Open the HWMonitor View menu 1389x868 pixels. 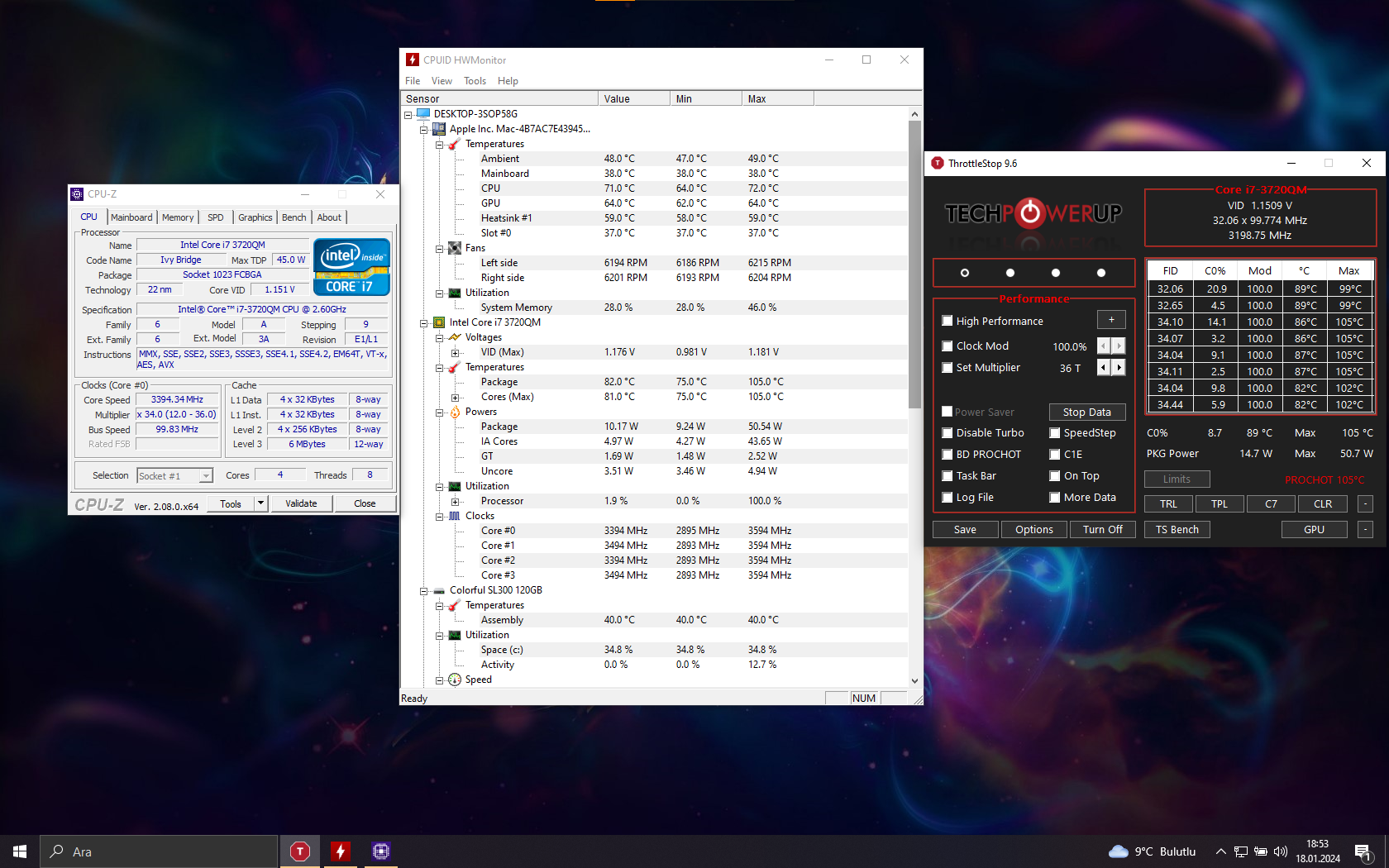[442, 81]
